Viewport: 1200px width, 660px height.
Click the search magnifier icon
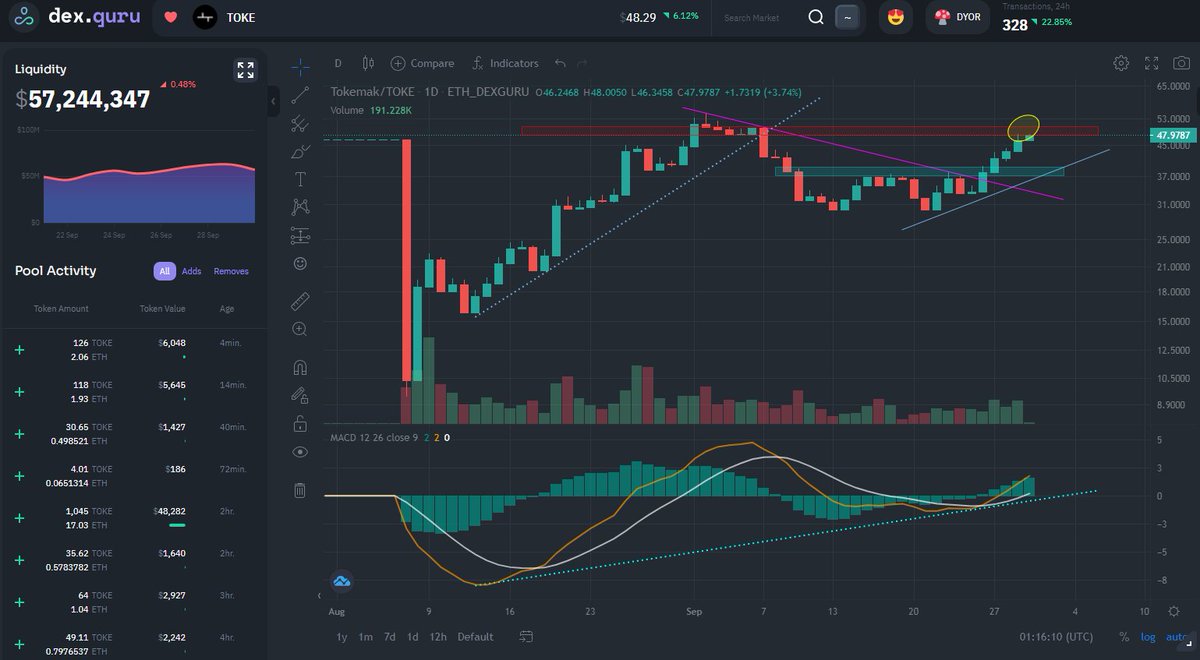(816, 17)
